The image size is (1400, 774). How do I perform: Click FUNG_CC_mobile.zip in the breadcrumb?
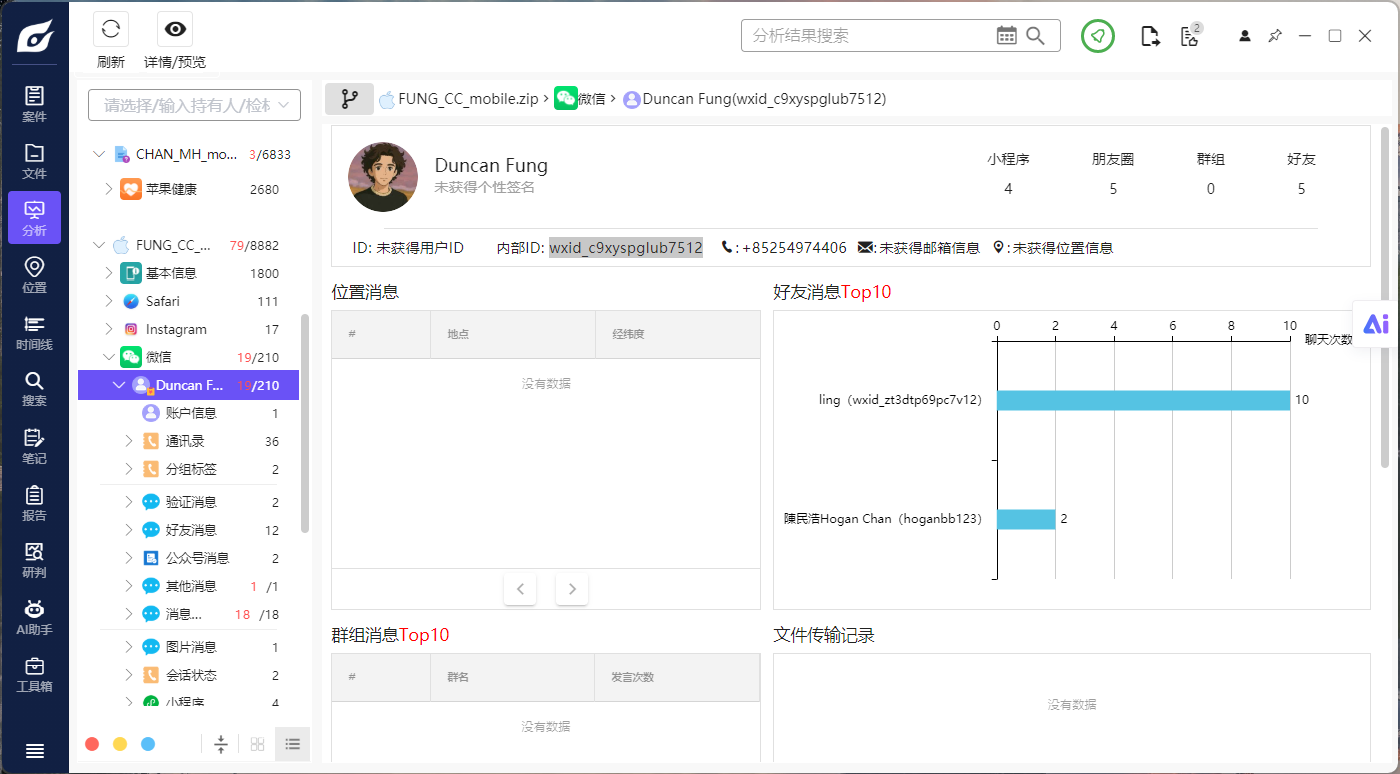[x=468, y=99]
